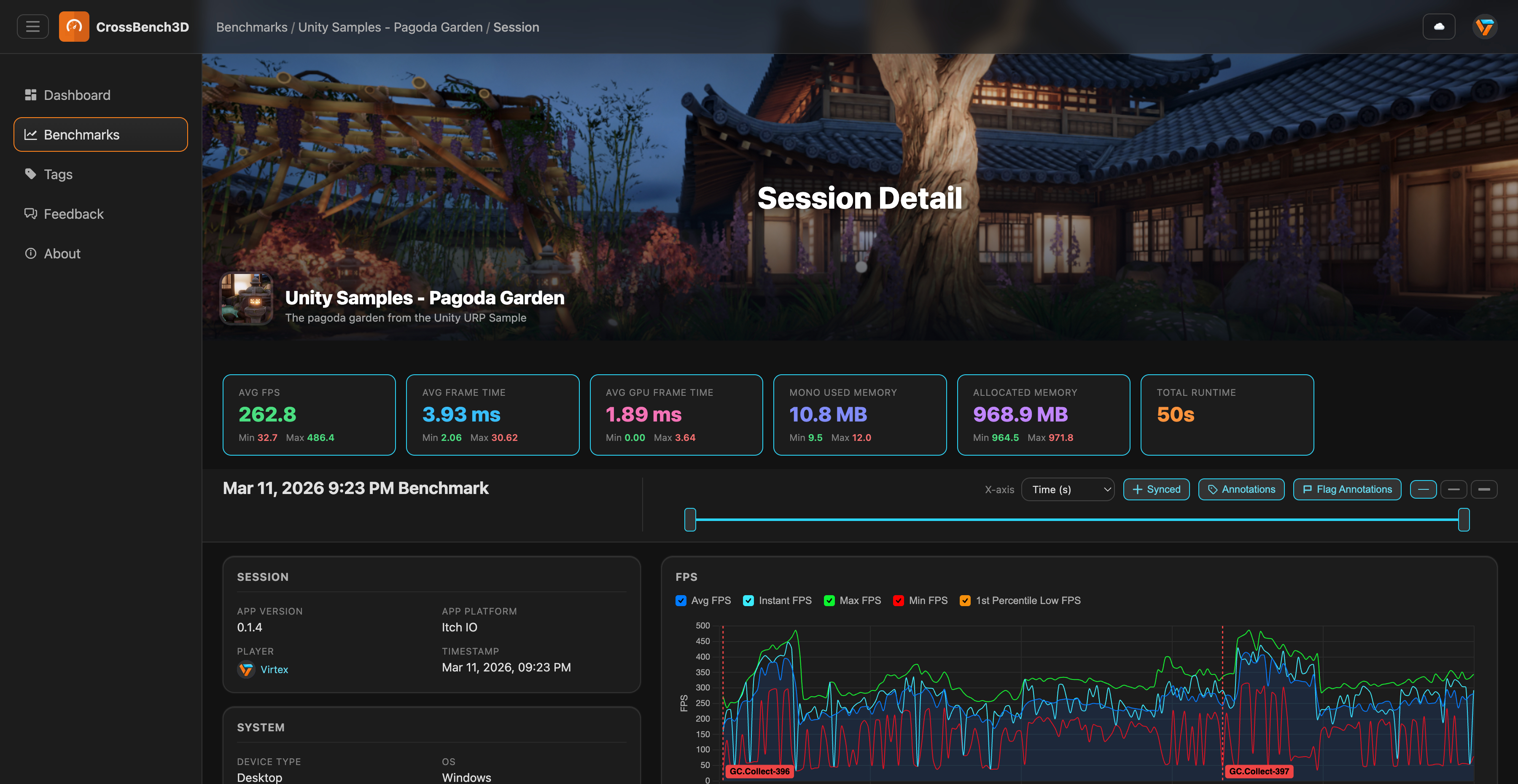Select medium line thickness button
1518x784 pixels.
(x=1454, y=489)
